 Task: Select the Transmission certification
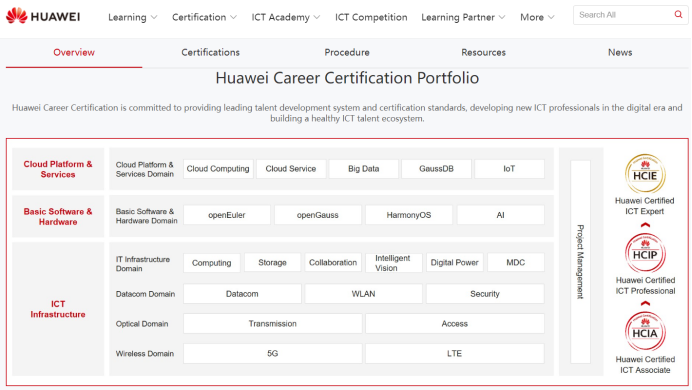pyautogui.click(x=273, y=324)
